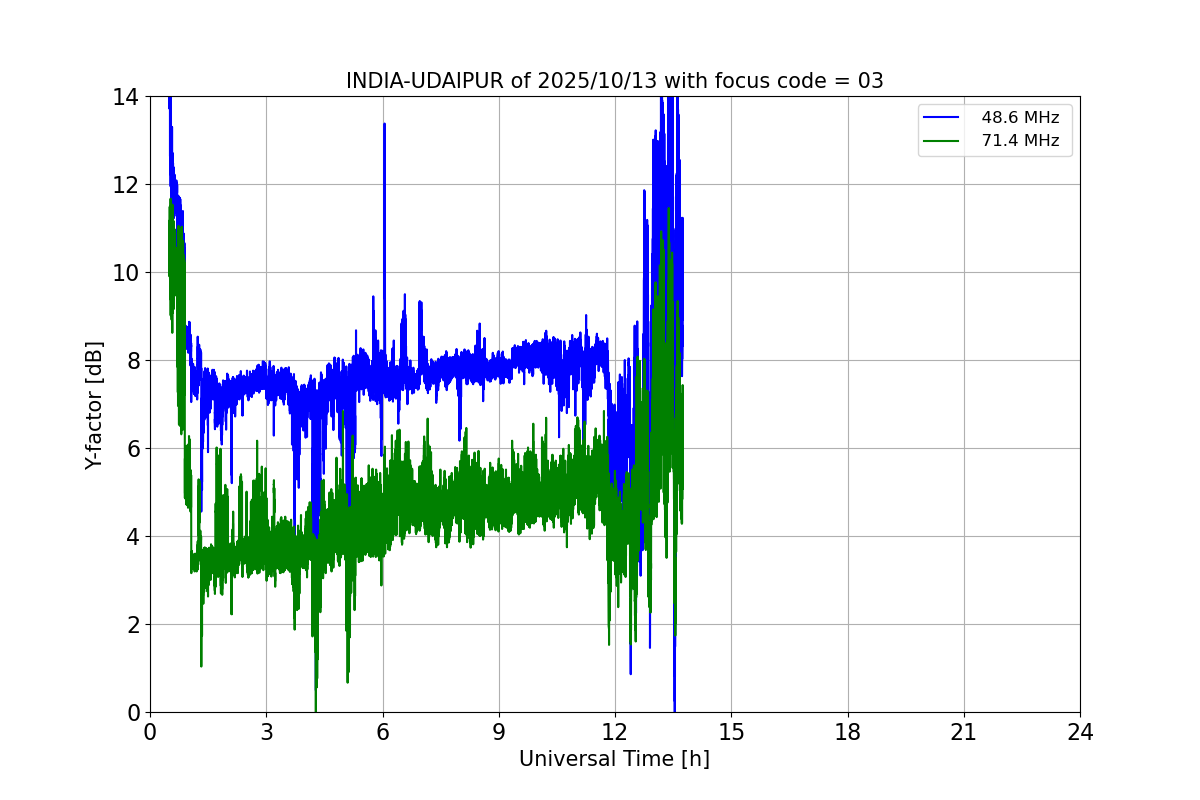Click y-axis tick label 10
Screen dimensions: 1200x800
click(x=126, y=273)
